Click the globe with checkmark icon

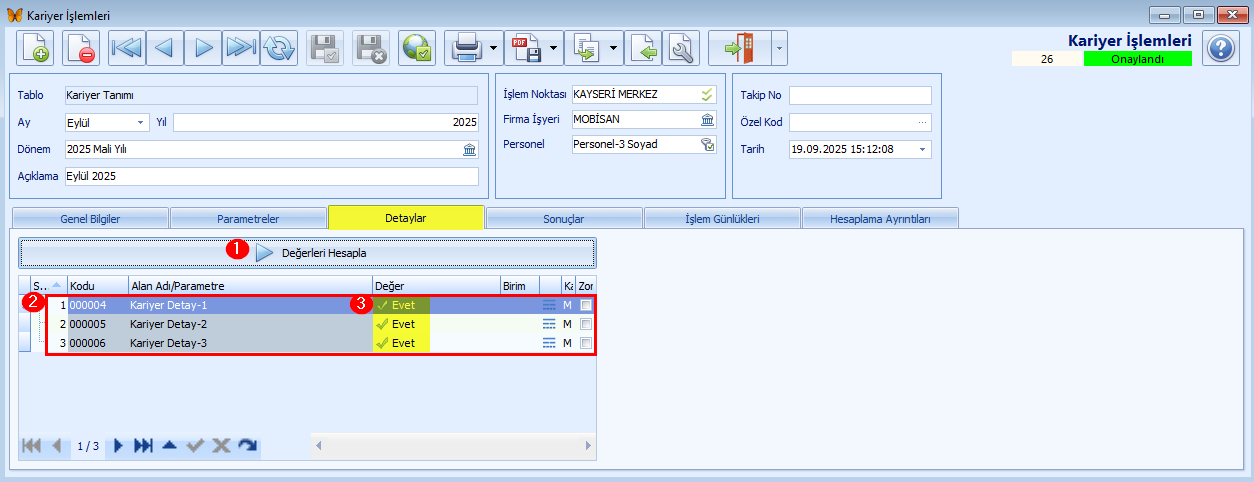416,48
